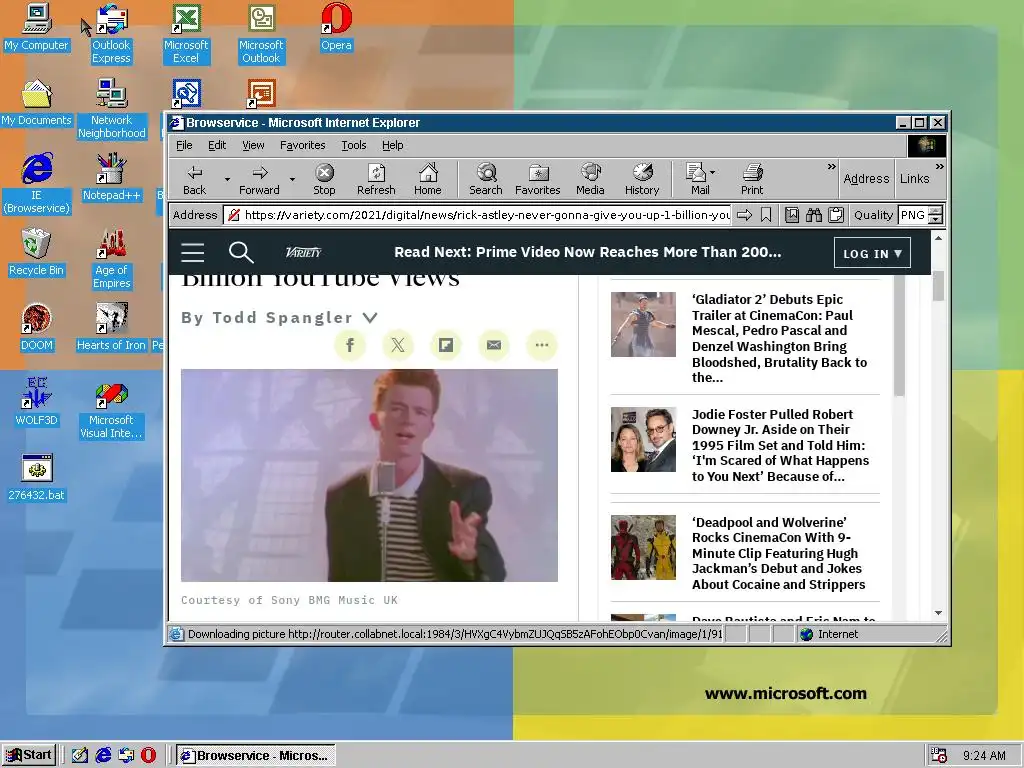Click the Variety logo

[304, 252]
